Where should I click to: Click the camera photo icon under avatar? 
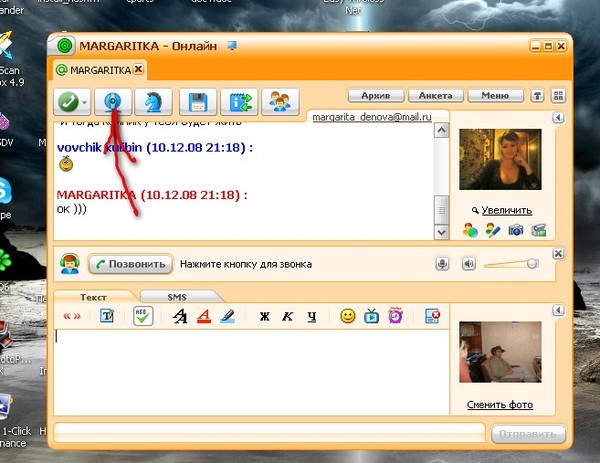515,230
